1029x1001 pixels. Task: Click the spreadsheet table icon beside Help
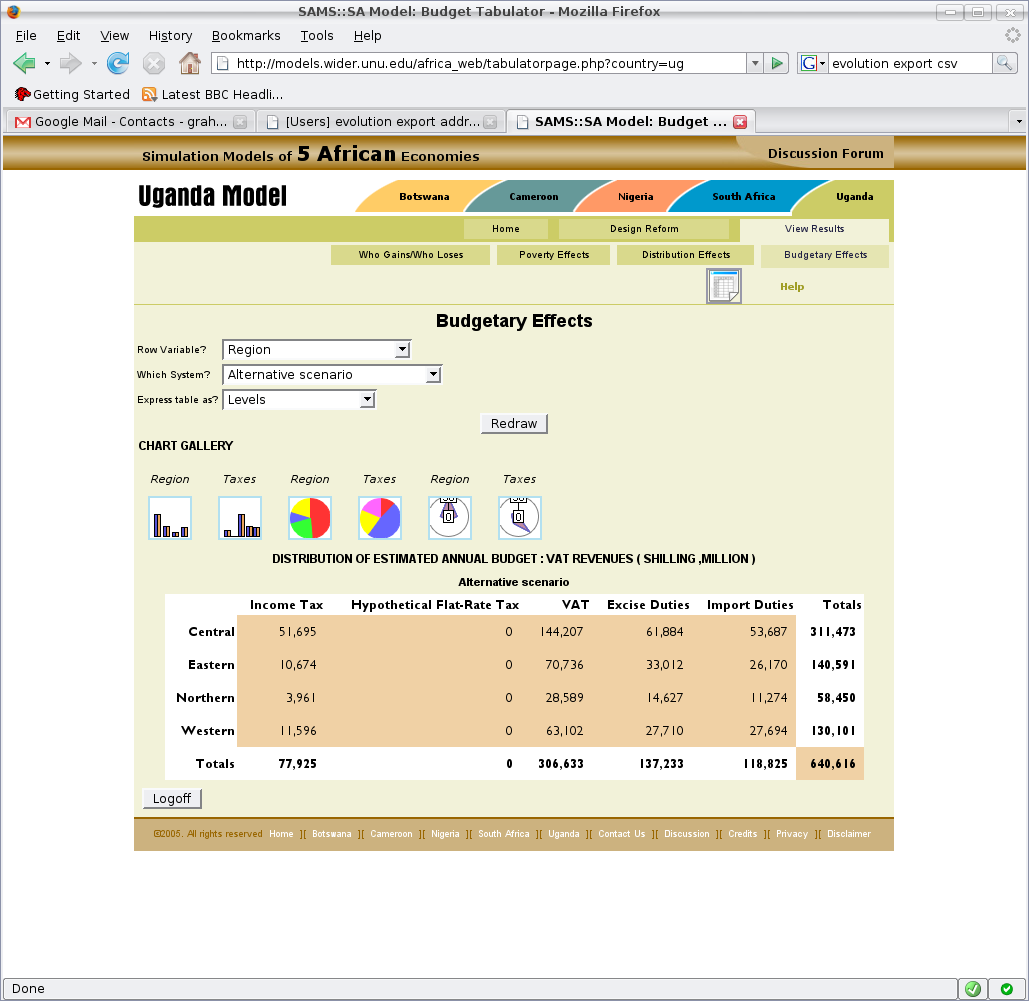point(723,286)
